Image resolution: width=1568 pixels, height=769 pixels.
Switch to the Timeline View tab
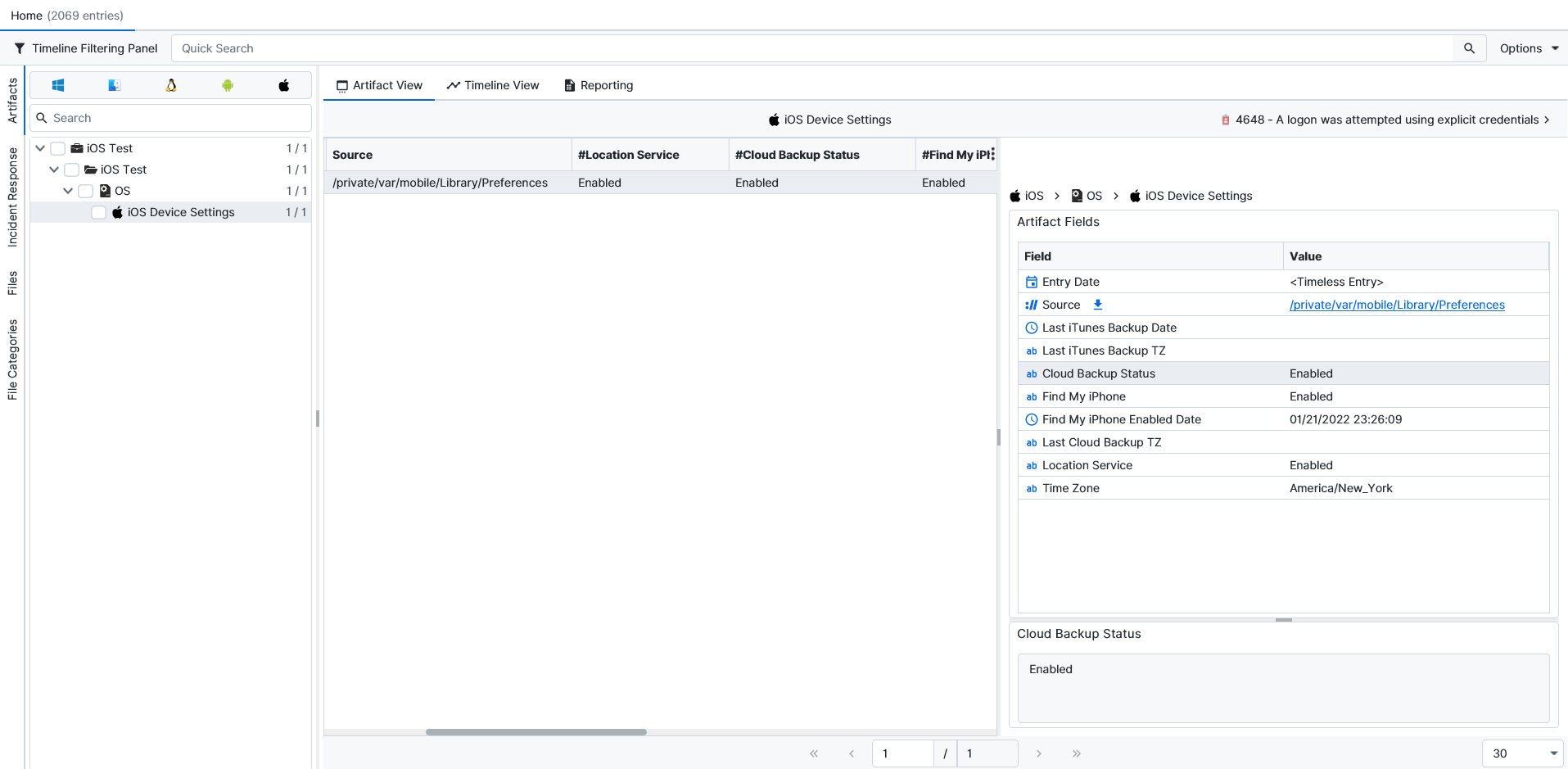click(x=493, y=85)
